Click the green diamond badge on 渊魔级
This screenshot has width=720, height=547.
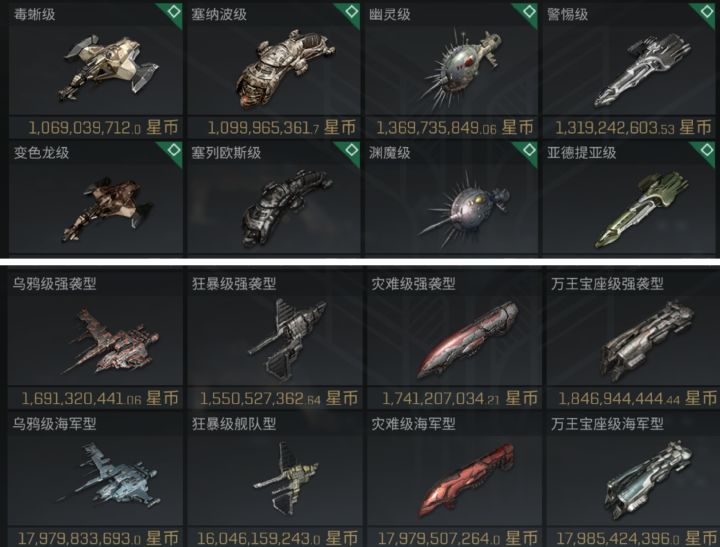point(529,150)
